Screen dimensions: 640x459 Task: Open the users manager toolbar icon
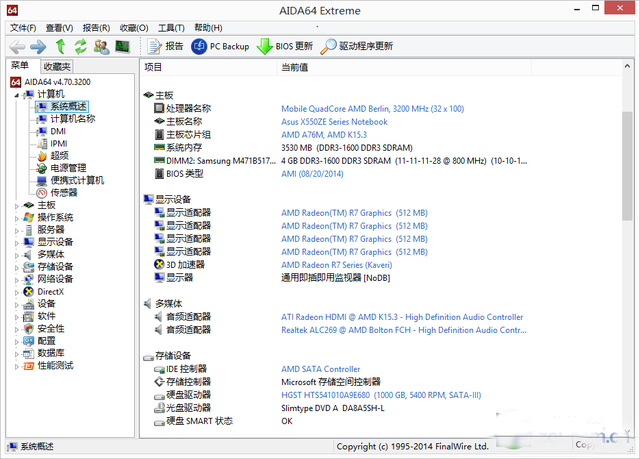click(x=101, y=47)
